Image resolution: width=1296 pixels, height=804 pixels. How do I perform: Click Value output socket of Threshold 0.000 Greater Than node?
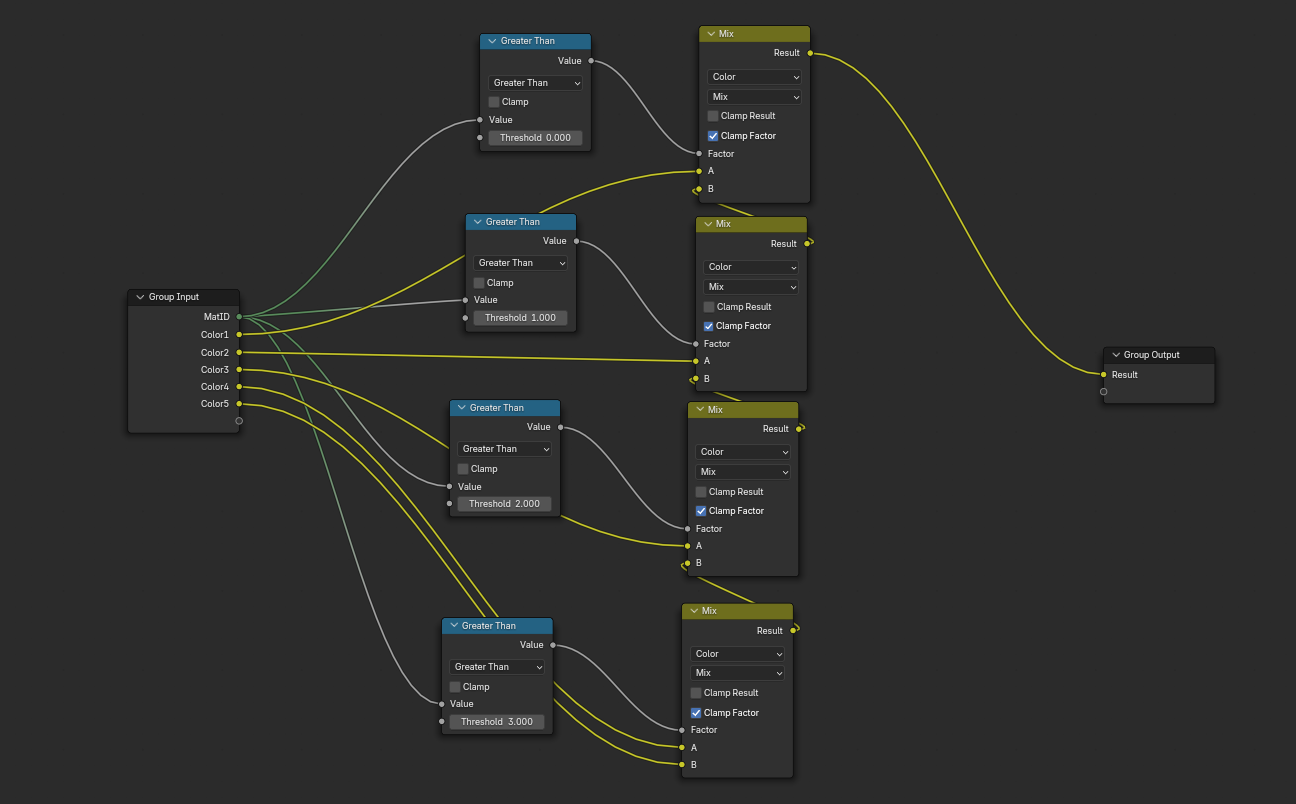(x=591, y=61)
